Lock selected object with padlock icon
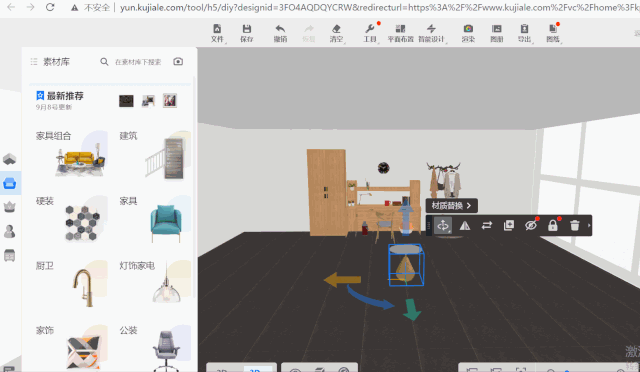 553,225
